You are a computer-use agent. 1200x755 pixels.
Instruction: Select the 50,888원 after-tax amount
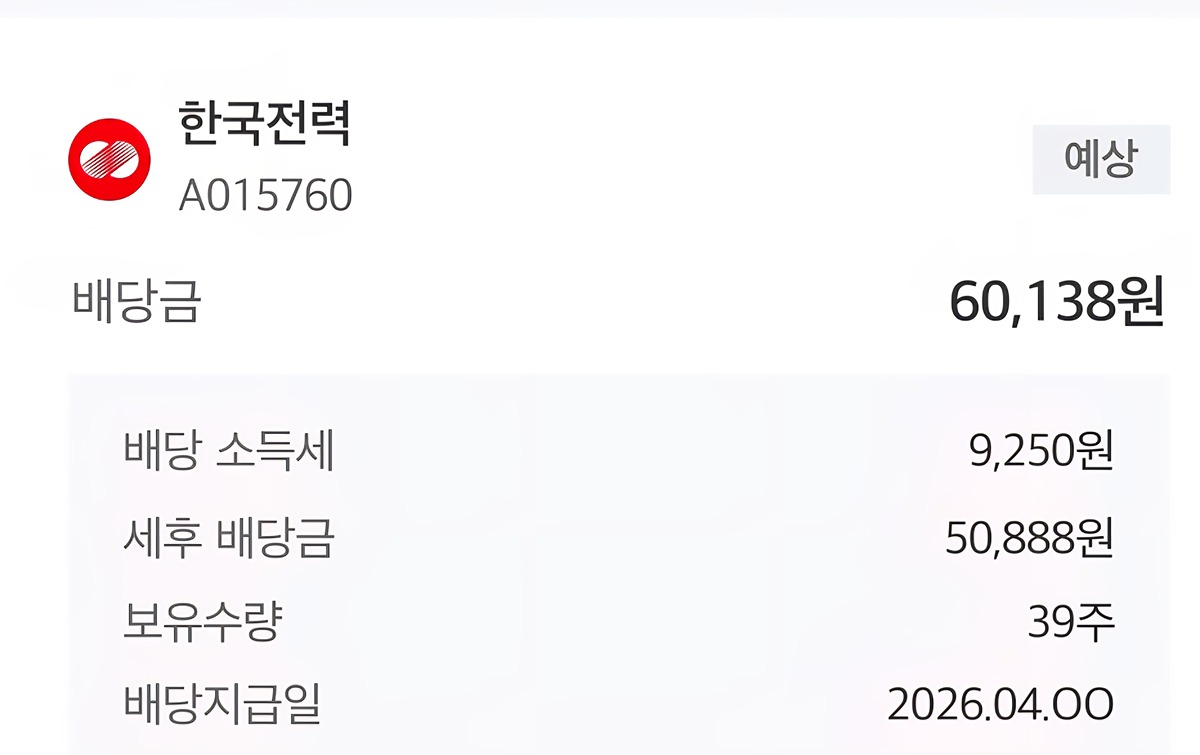point(1030,540)
